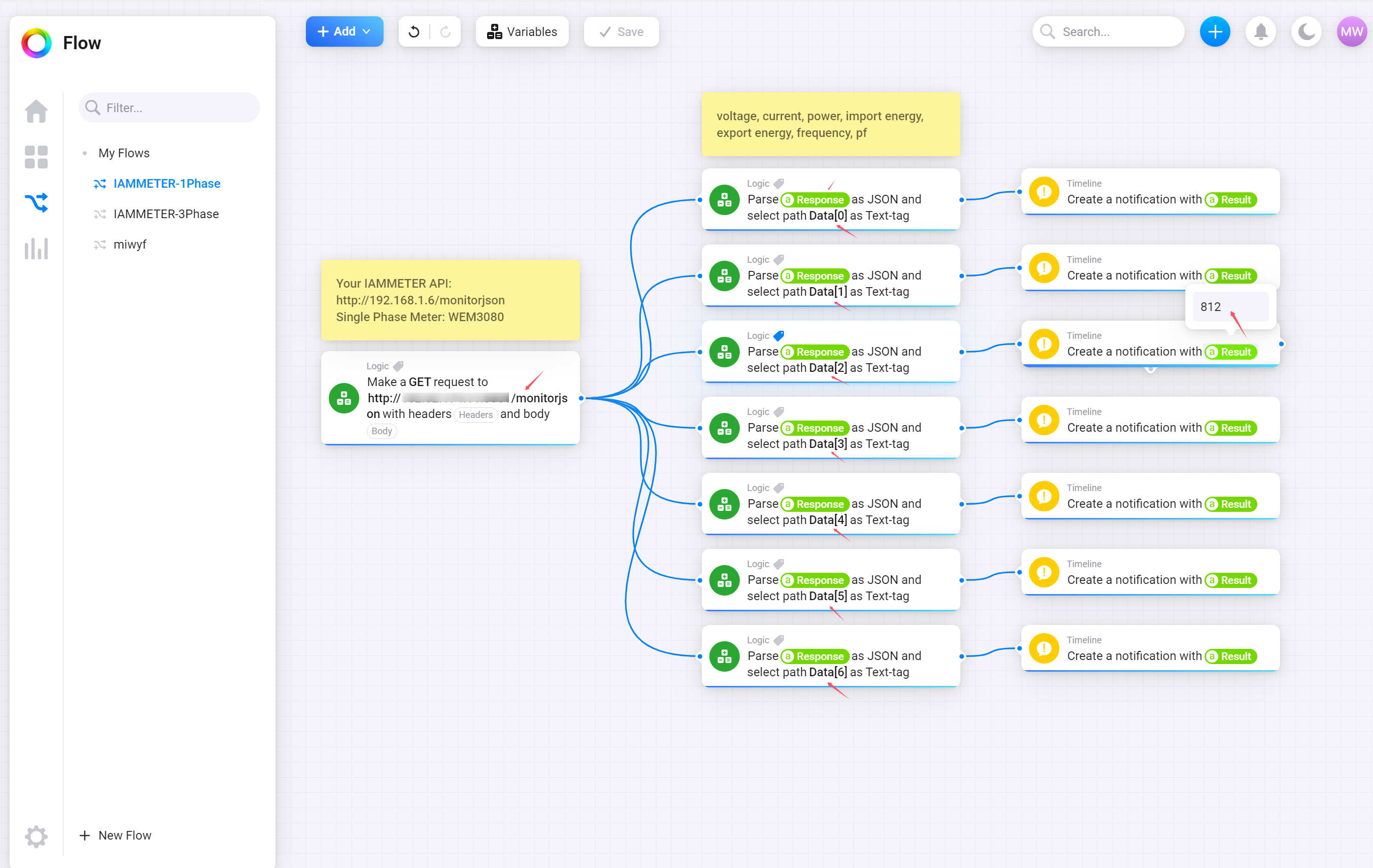Expand the My Flows folder
This screenshot has width=1373, height=868.
click(123, 153)
